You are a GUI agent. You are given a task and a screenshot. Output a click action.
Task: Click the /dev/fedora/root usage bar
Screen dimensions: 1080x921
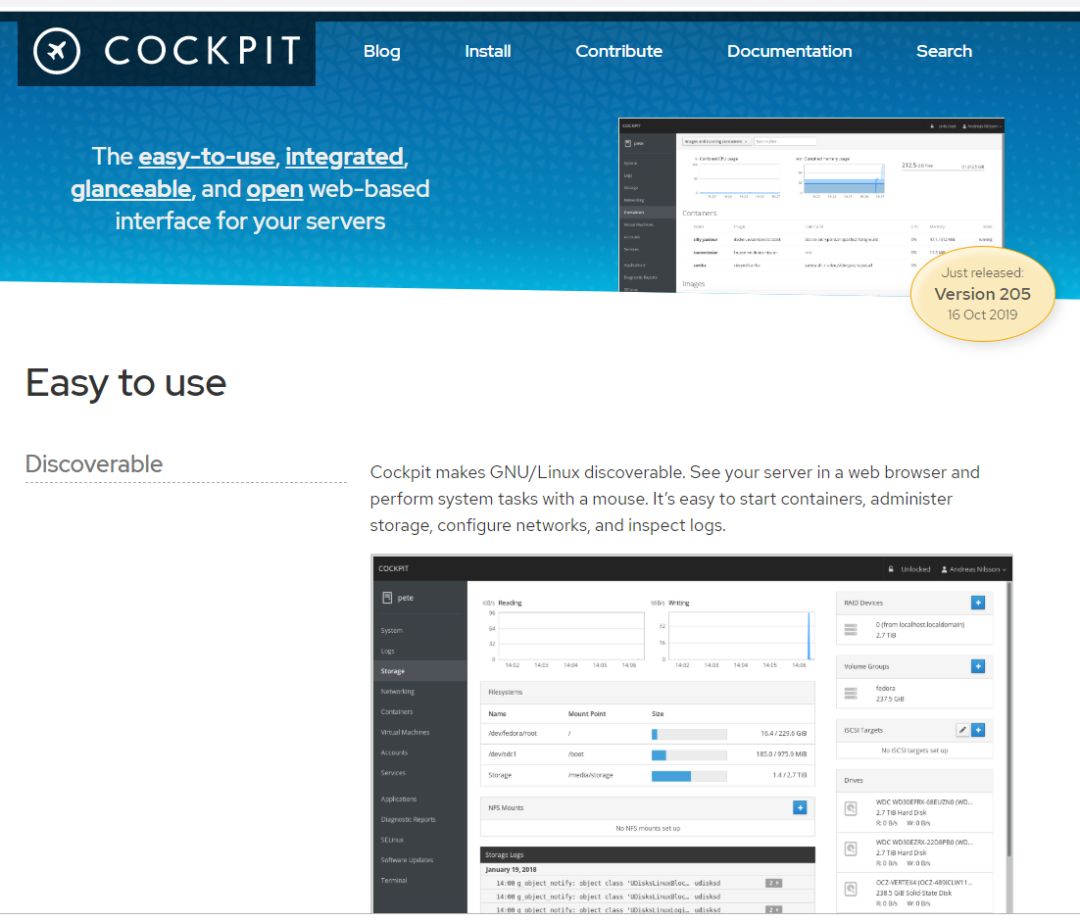[x=689, y=734]
